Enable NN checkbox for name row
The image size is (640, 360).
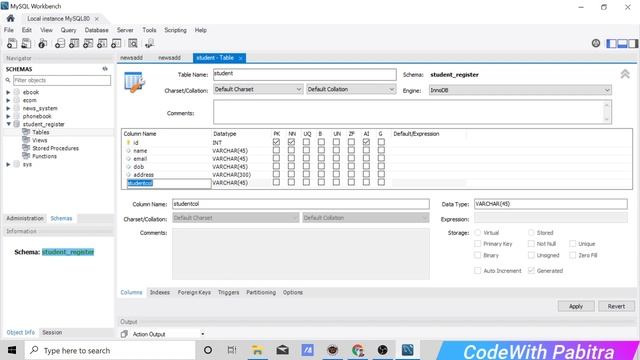tap(291, 150)
